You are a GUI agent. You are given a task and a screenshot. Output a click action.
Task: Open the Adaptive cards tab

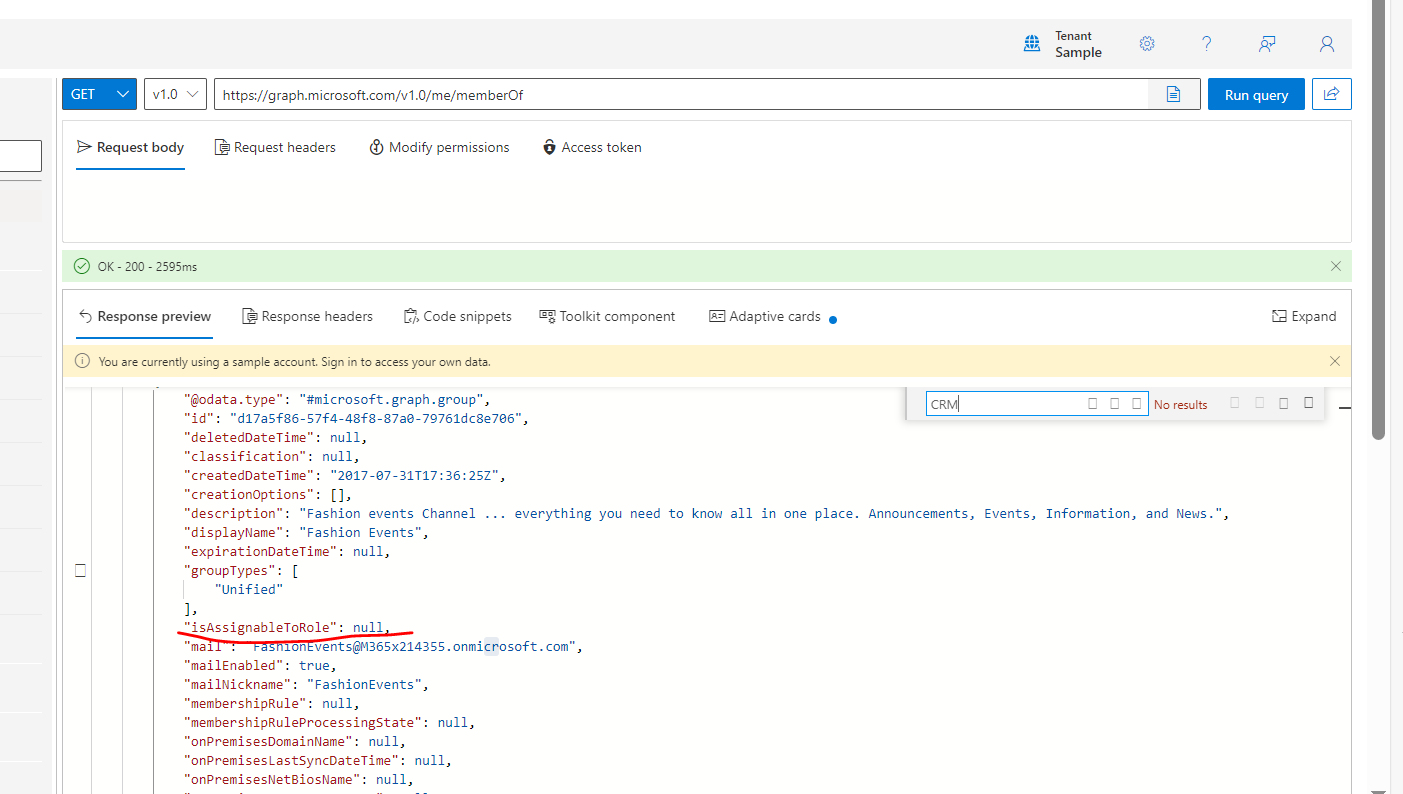point(765,316)
